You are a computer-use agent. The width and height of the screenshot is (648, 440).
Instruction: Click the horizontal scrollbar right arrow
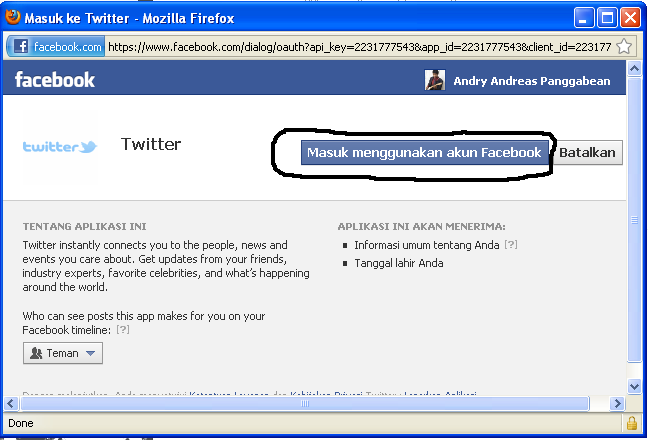pyautogui.click(x=617, y=403)
